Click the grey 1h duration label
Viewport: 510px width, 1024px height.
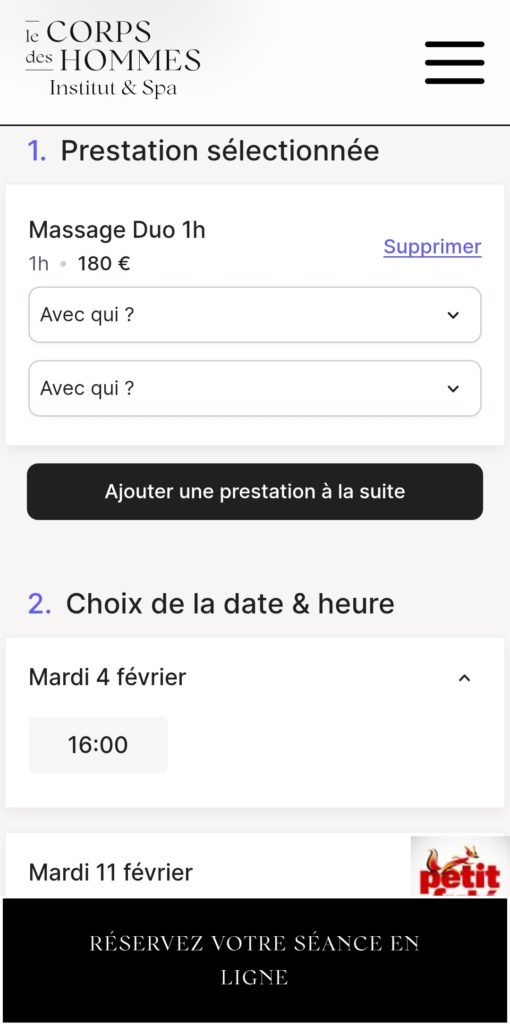point(39,264)
